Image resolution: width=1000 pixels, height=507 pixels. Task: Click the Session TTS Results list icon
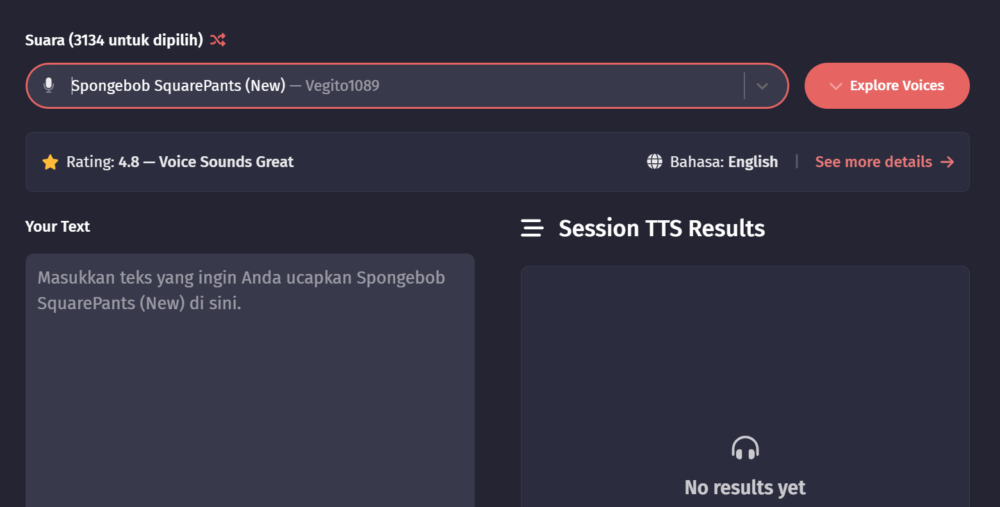pyautogui.click(x=532, y=229)
